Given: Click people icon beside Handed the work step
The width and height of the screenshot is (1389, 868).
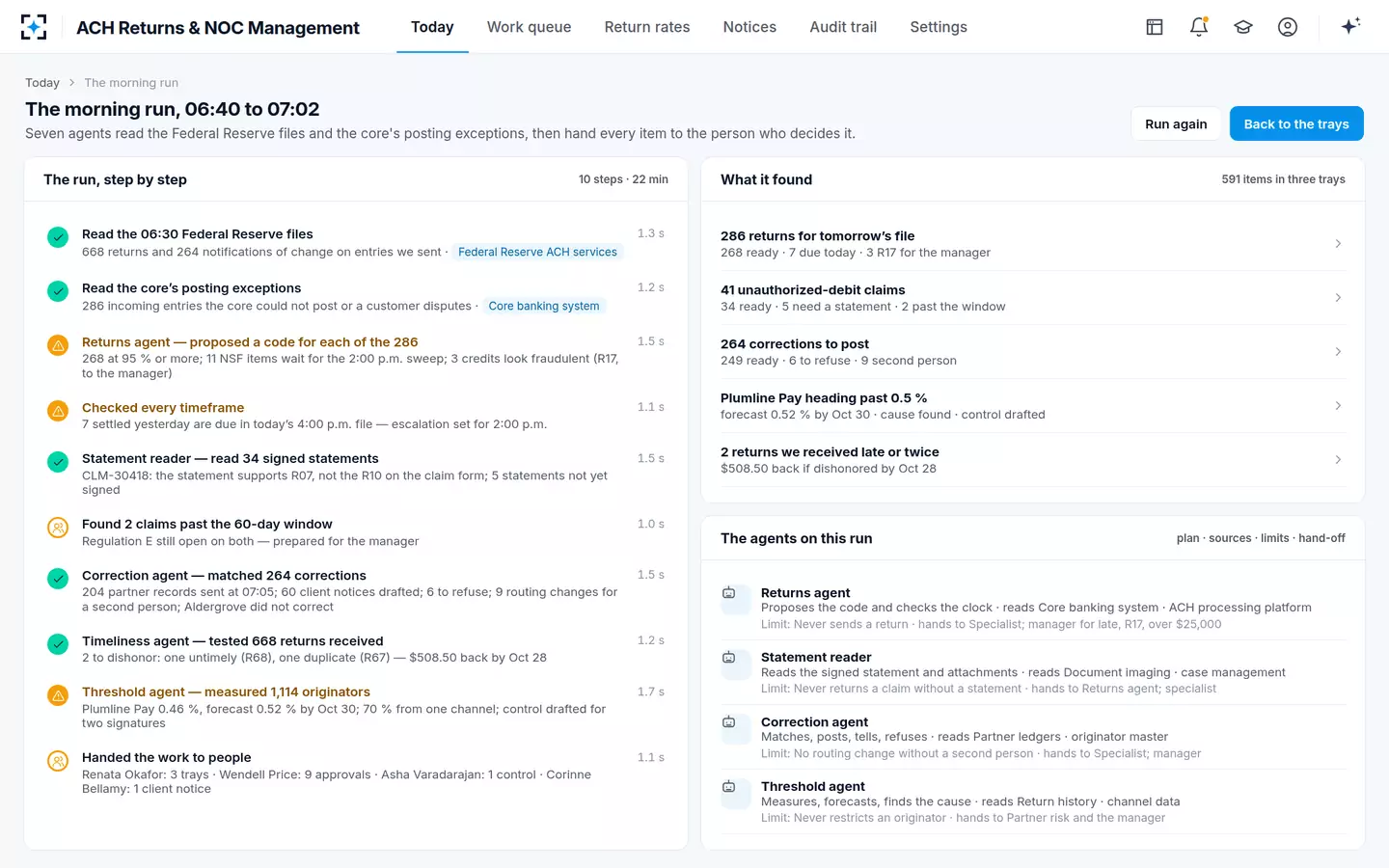Looking at the screenshot, I should point(58,760).
